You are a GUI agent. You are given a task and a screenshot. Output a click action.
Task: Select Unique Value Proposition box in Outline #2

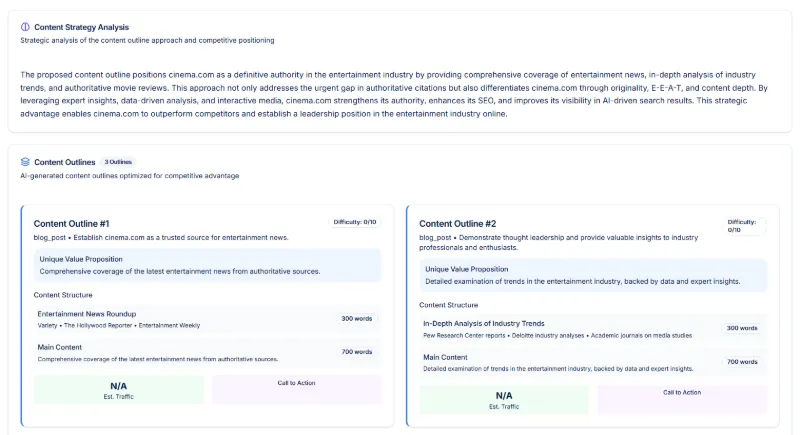click(x=593, y=275)
